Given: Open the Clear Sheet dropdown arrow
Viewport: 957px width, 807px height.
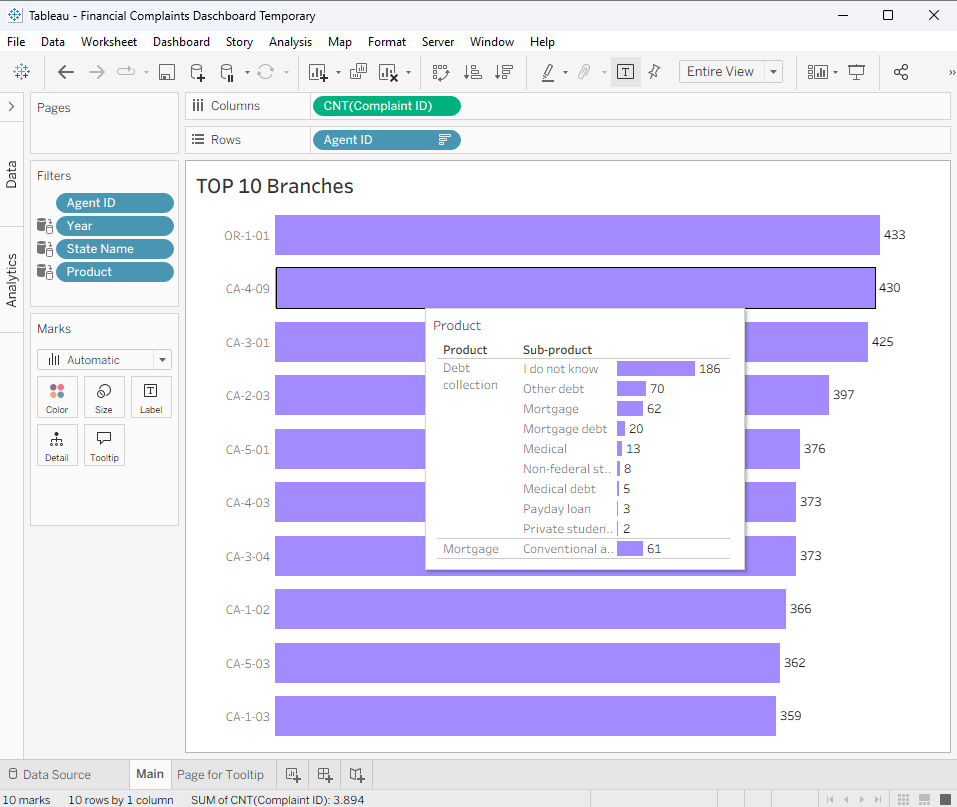Looking at the screenshot, I should pyautogui.click(x=408, y=73).
